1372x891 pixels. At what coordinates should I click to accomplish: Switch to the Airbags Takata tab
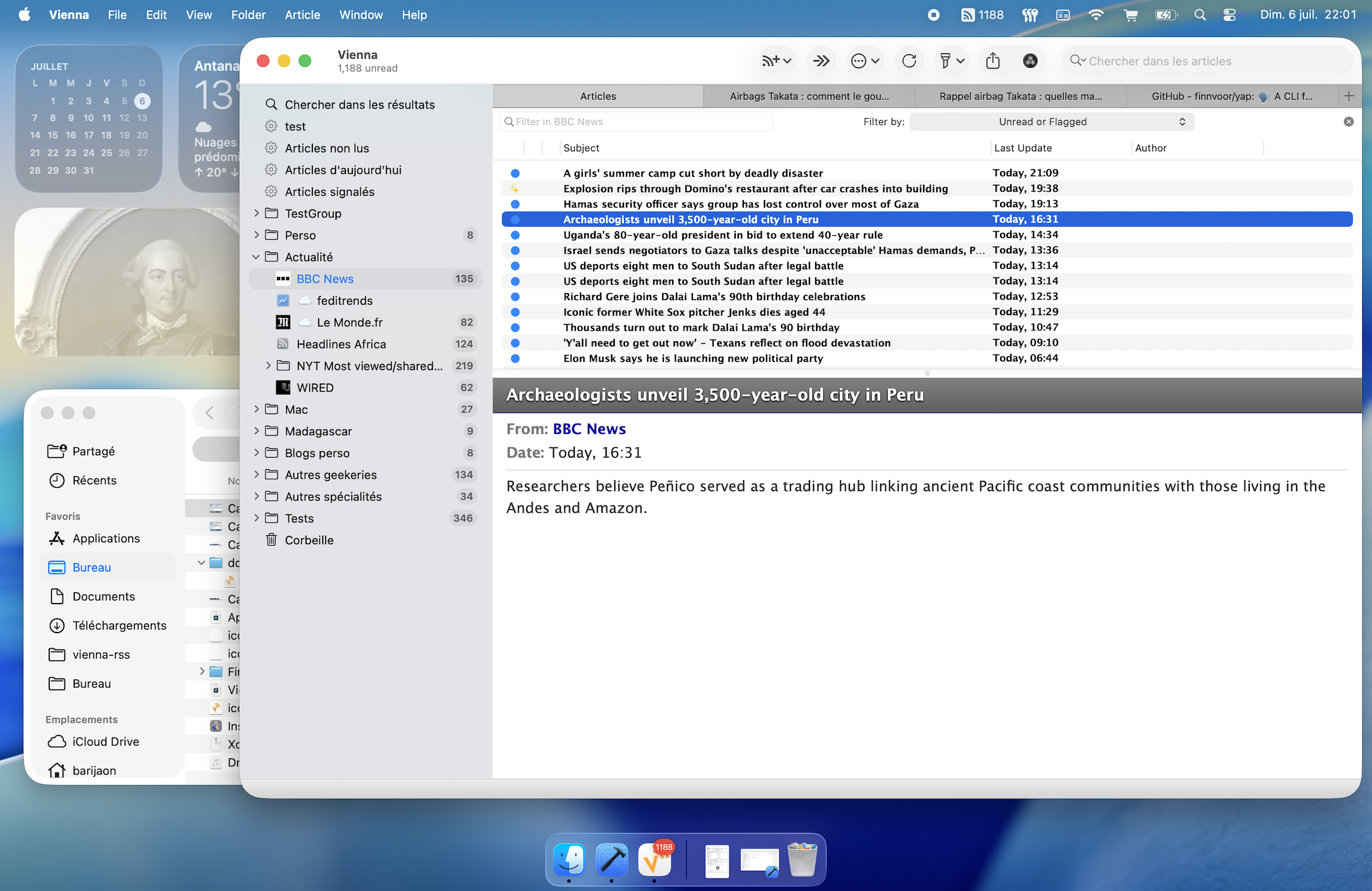(809, 96)
